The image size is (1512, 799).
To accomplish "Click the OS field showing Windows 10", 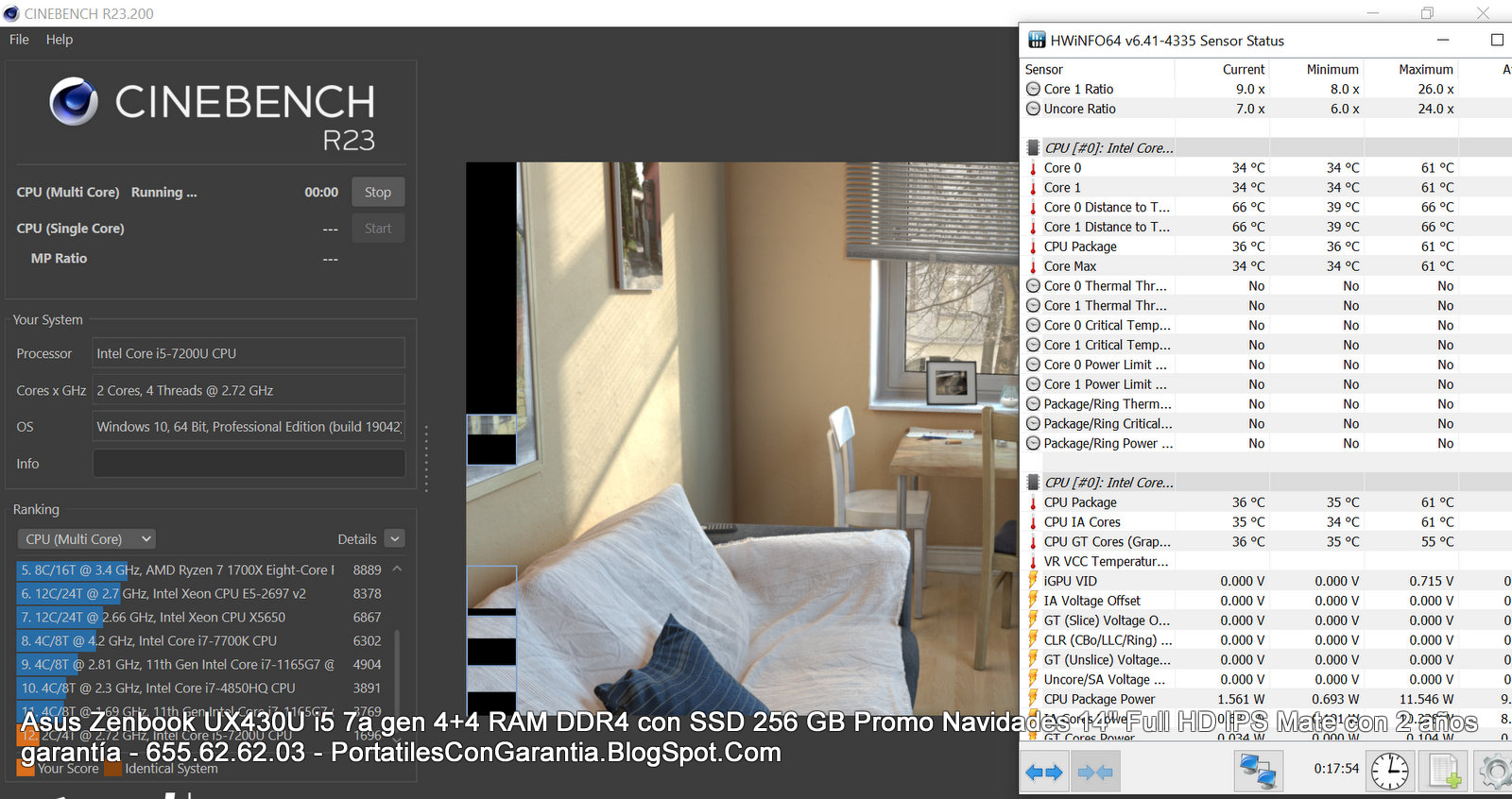I will 249,427.
